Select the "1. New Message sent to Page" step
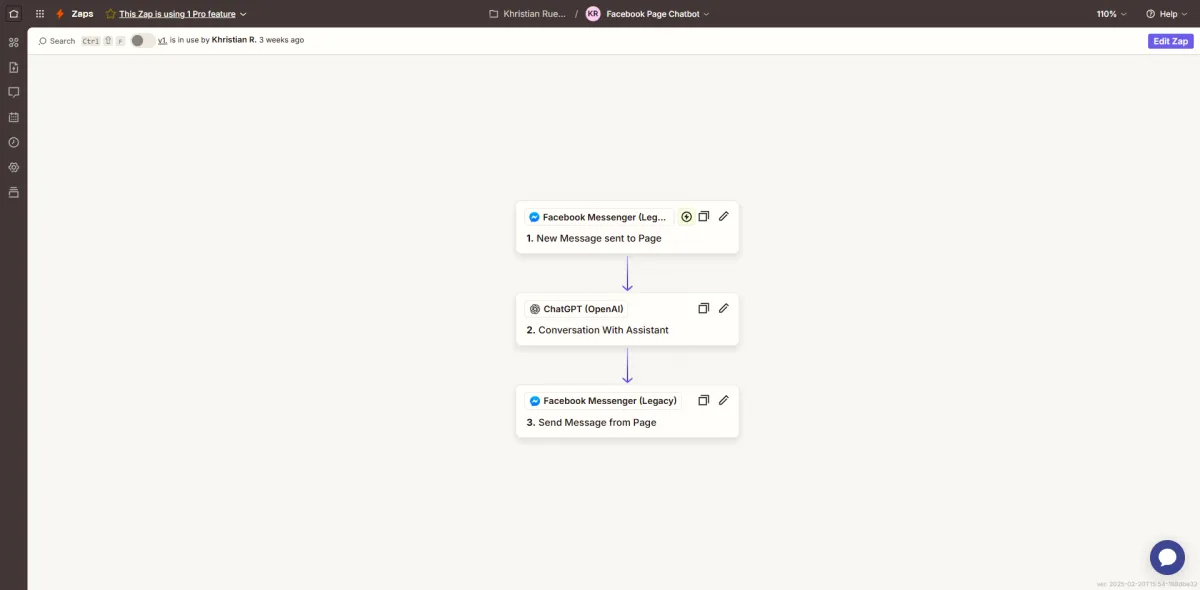 click(x=594, y=239)
